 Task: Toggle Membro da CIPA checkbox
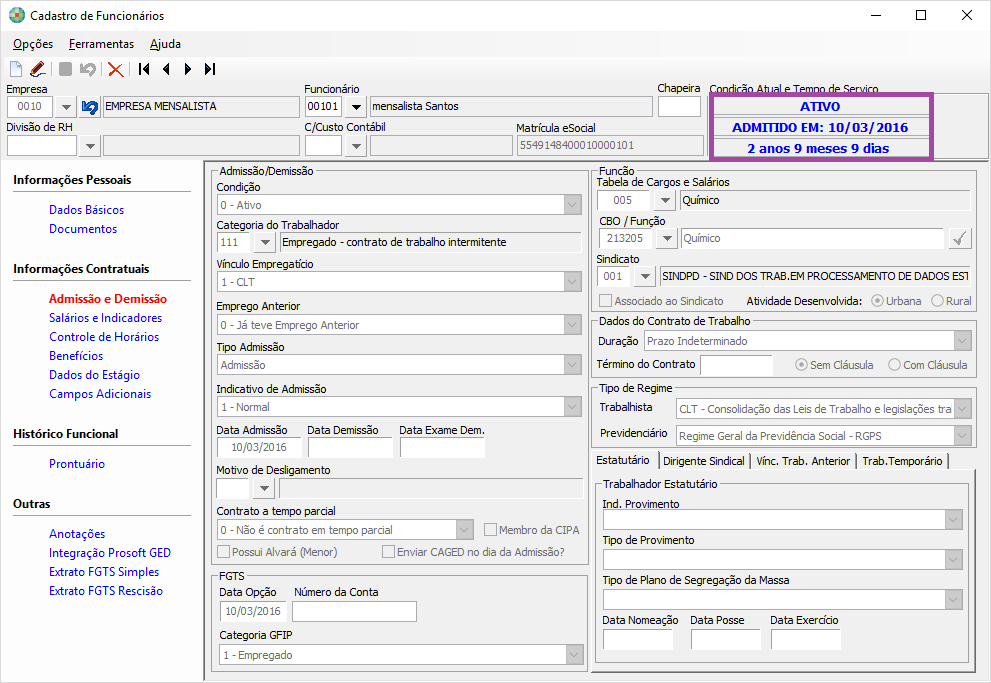click(x=490, y=529)
